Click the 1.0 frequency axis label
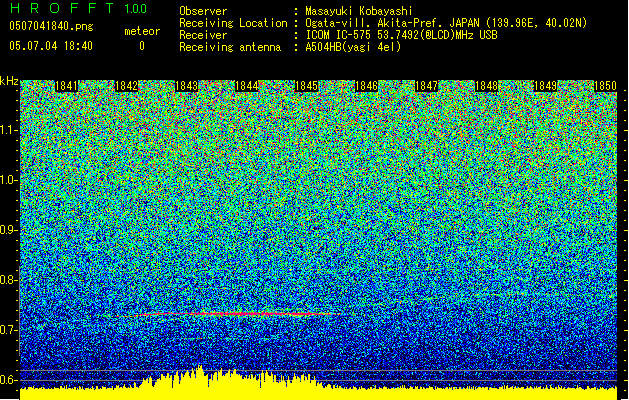The width and height of the screenshot is (629, 400). (x=9, y=180)
